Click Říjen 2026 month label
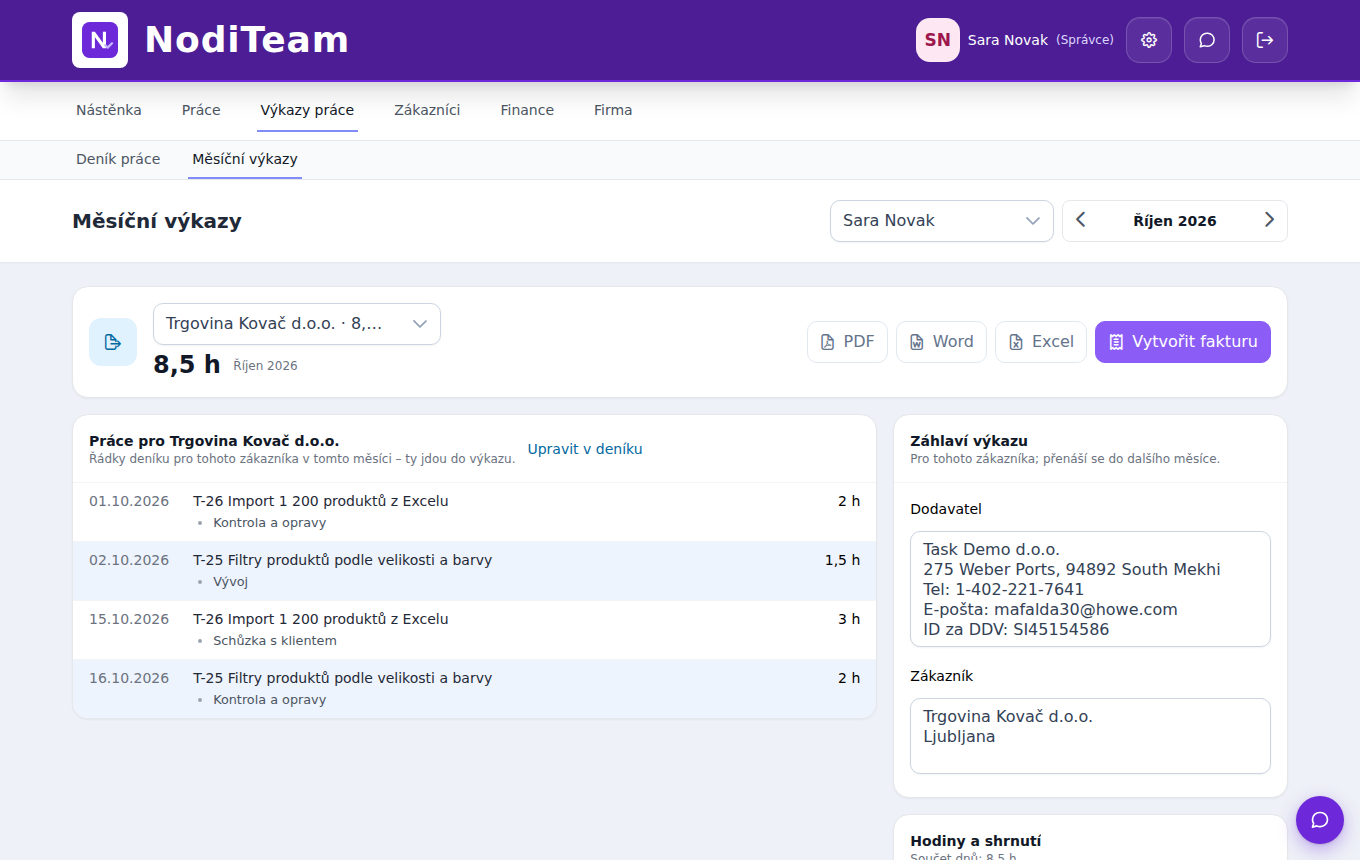The height and width of the screenshot is (860, 1360). point(1175,221)
